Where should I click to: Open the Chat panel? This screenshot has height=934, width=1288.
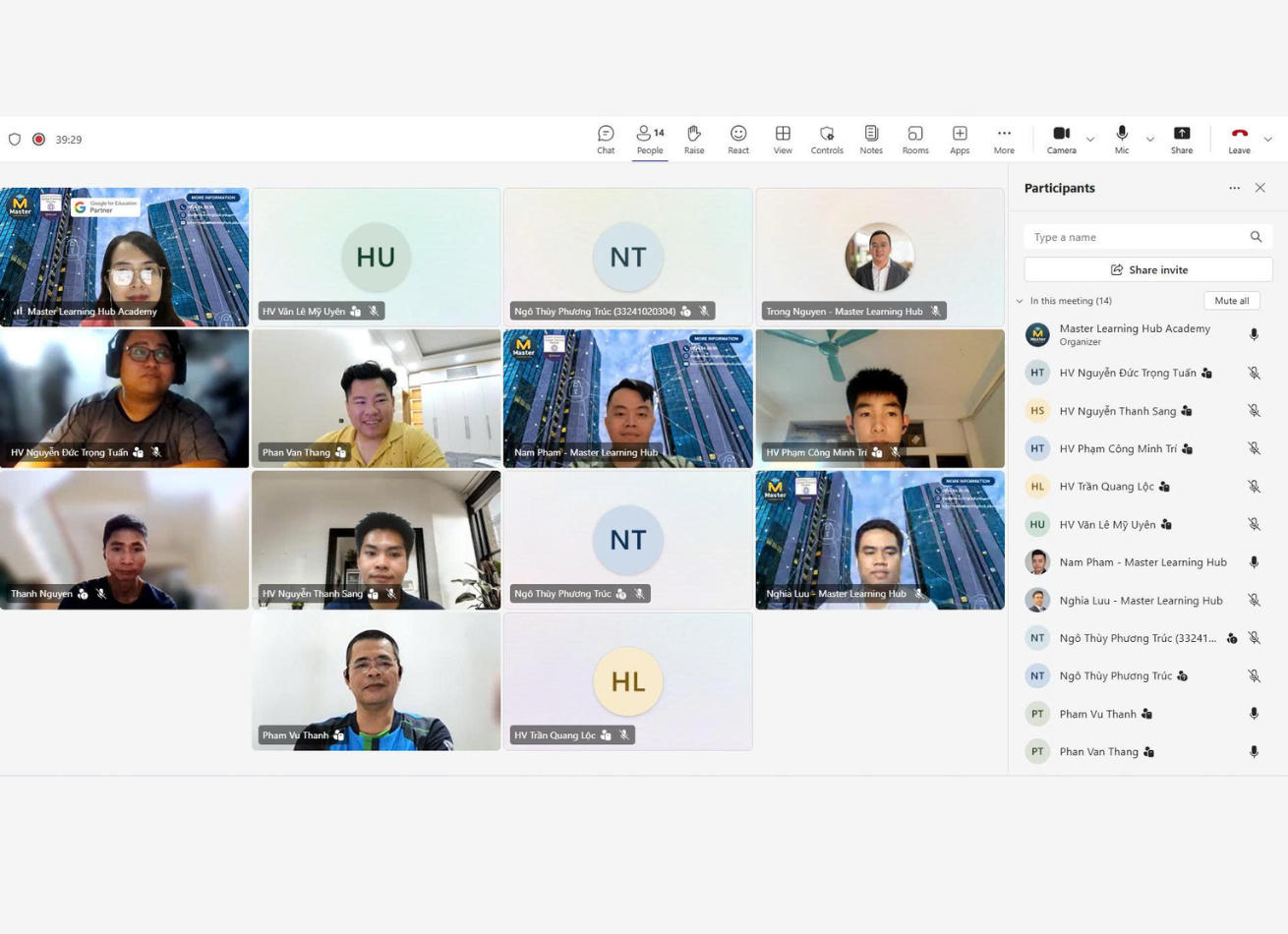pyautogui.click(x=606, y=140)
